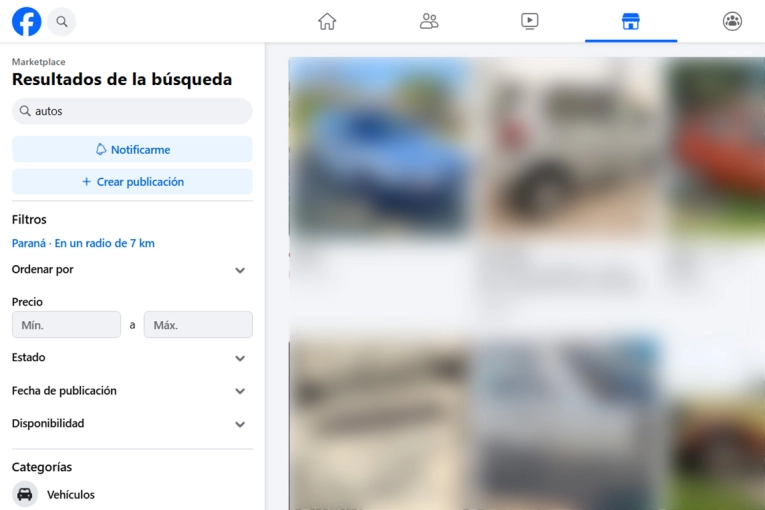The width and height of the screenshot is (765, 510).
Task: Click the Crear publicación button
Action: [132, 182]
